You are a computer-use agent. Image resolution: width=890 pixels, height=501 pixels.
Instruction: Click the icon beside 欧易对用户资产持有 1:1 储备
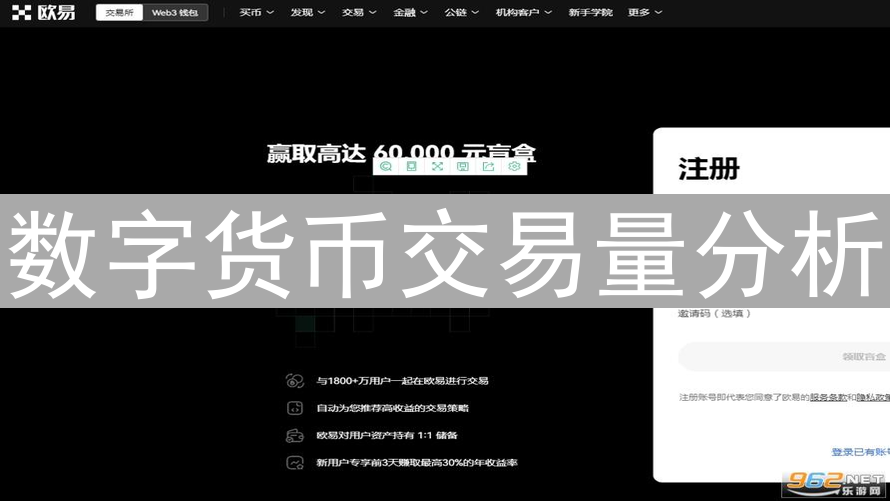(295, 435)
